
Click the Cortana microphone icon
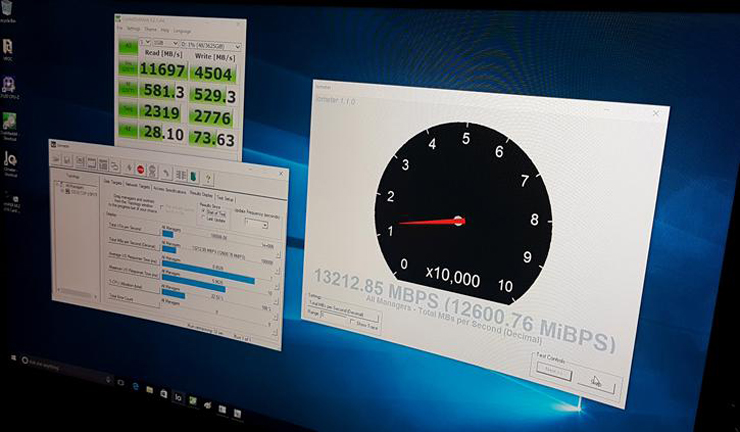coord(109,380)
